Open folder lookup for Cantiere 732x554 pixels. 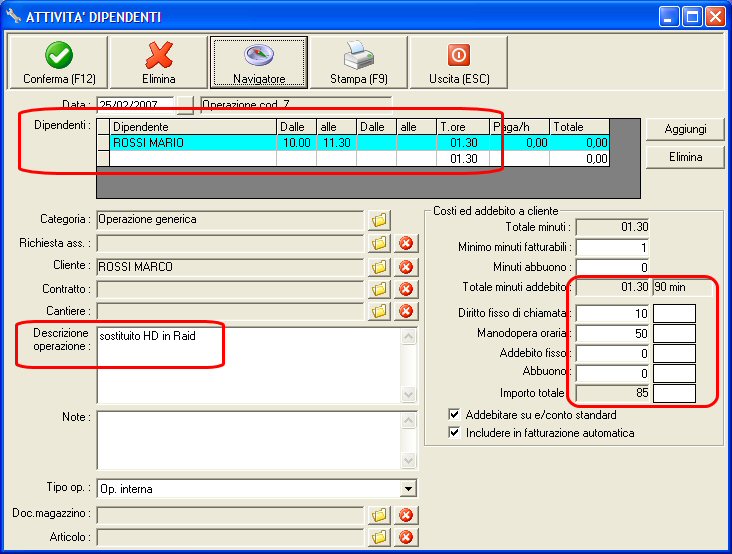[379, 311]
